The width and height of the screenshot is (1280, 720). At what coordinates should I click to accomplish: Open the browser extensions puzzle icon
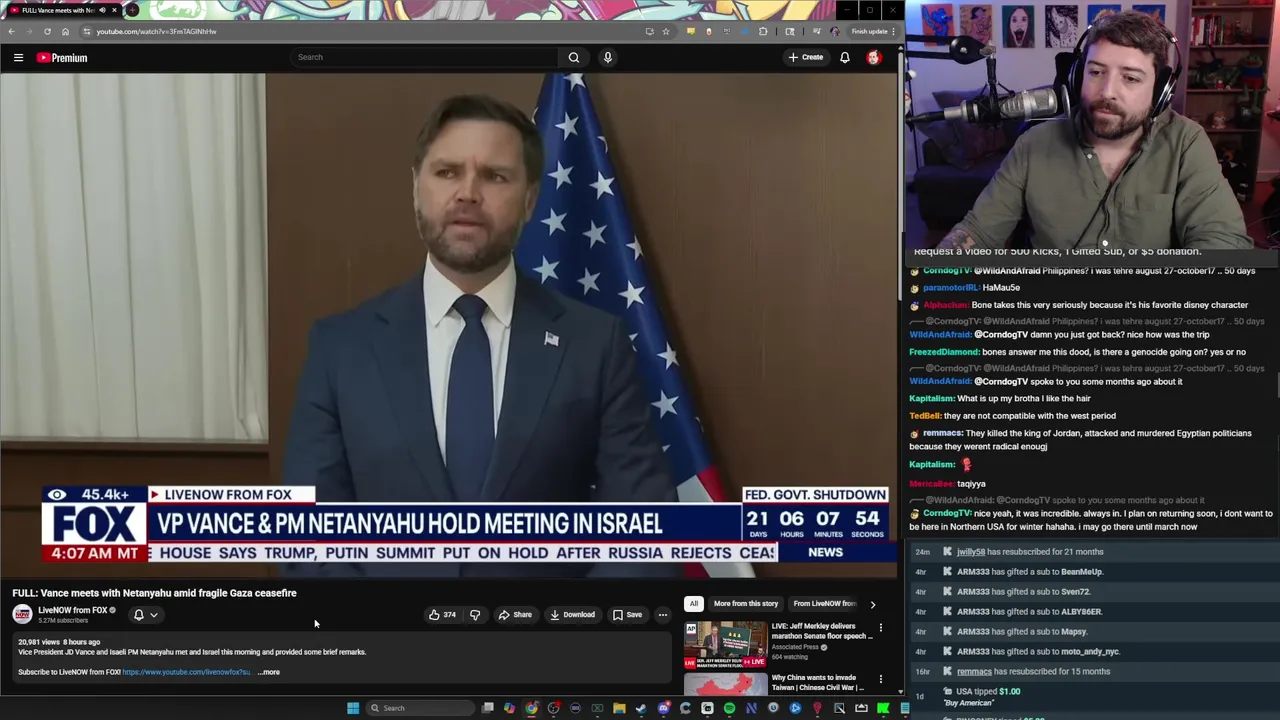point(763,31)
